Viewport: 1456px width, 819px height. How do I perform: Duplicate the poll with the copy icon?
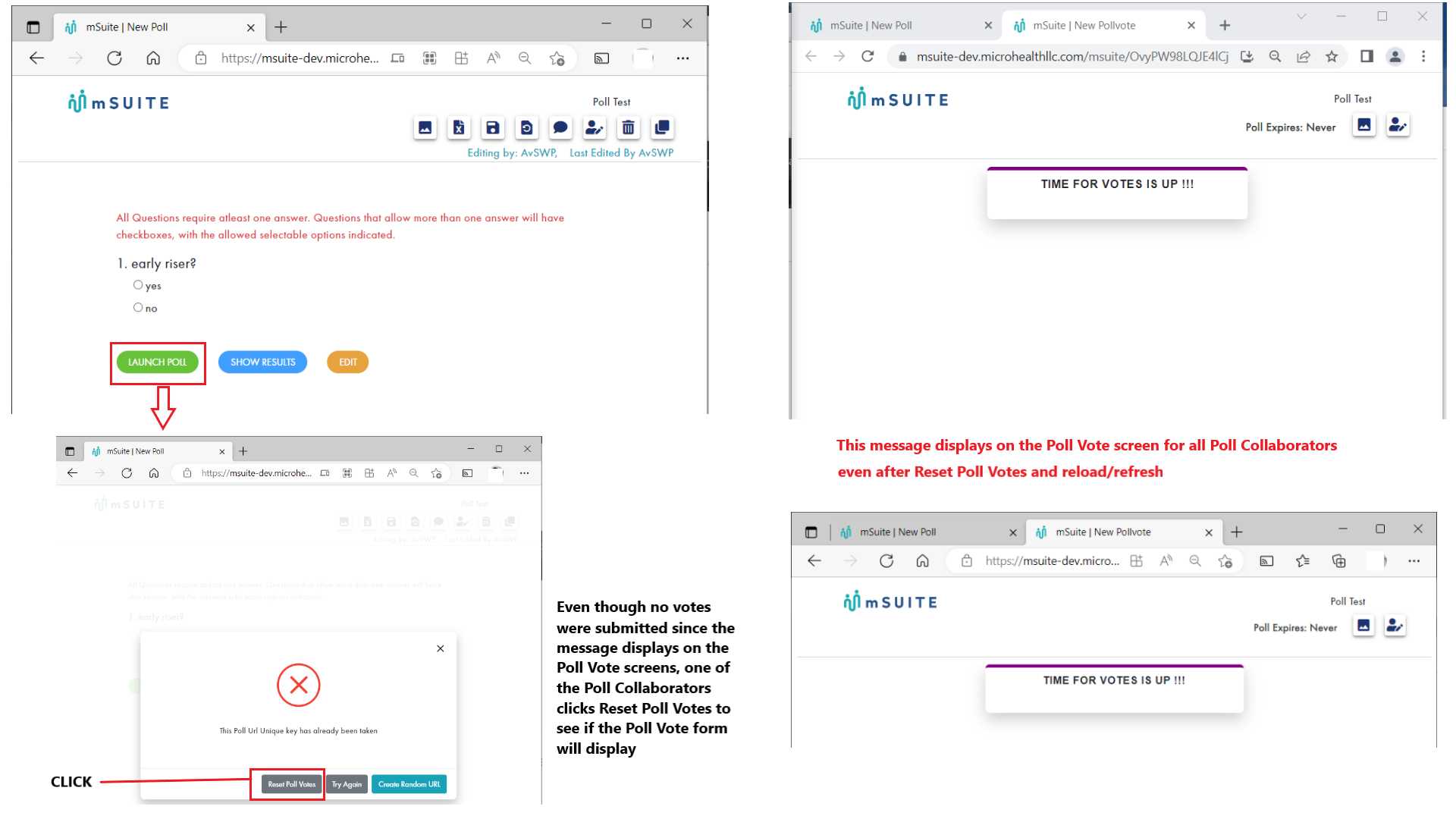click(x=662, y=127)
